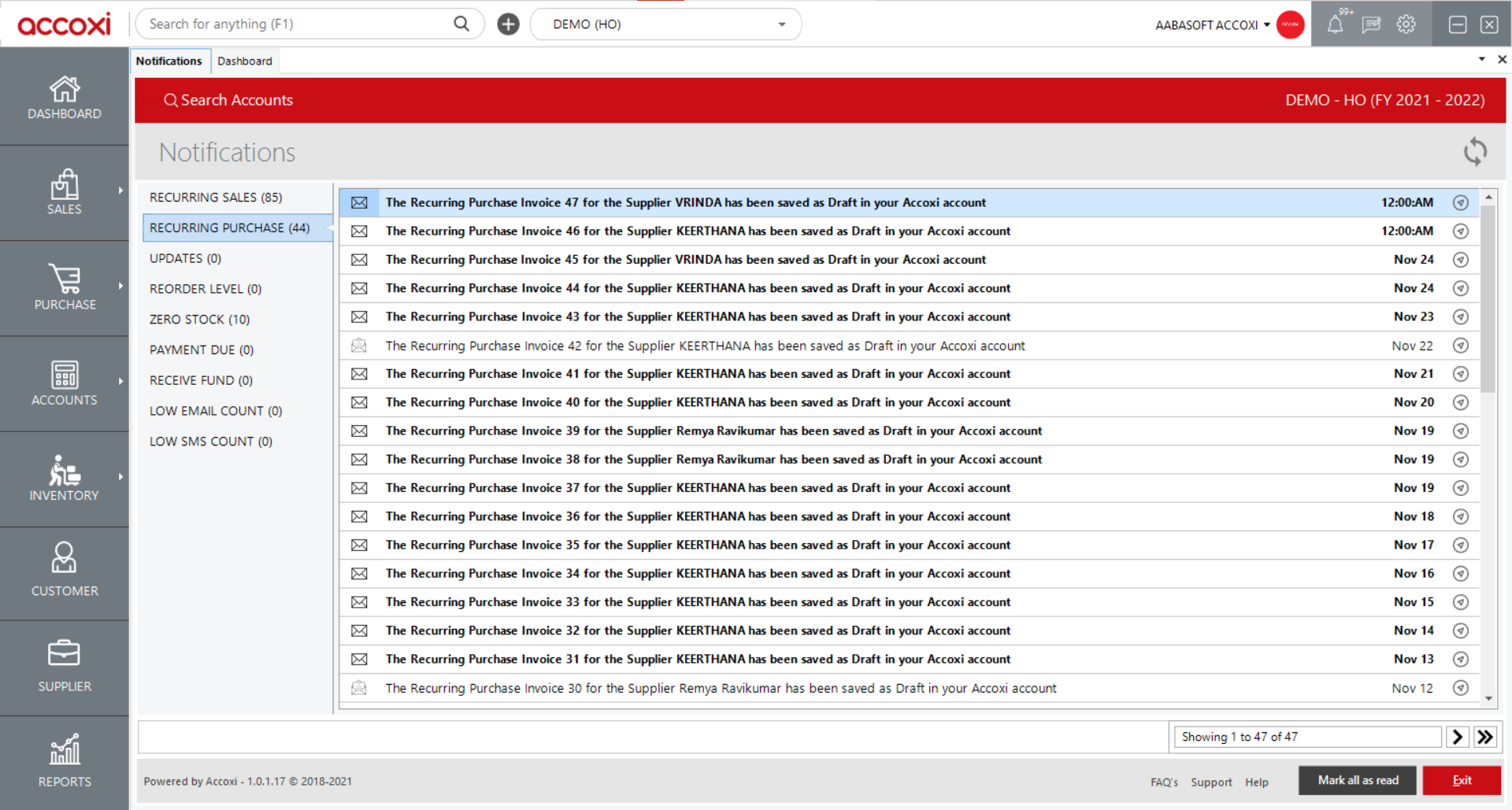This screenshot has width=1512, height=810.
Task: Click the red Exit button
Action: coord(1462,780)
